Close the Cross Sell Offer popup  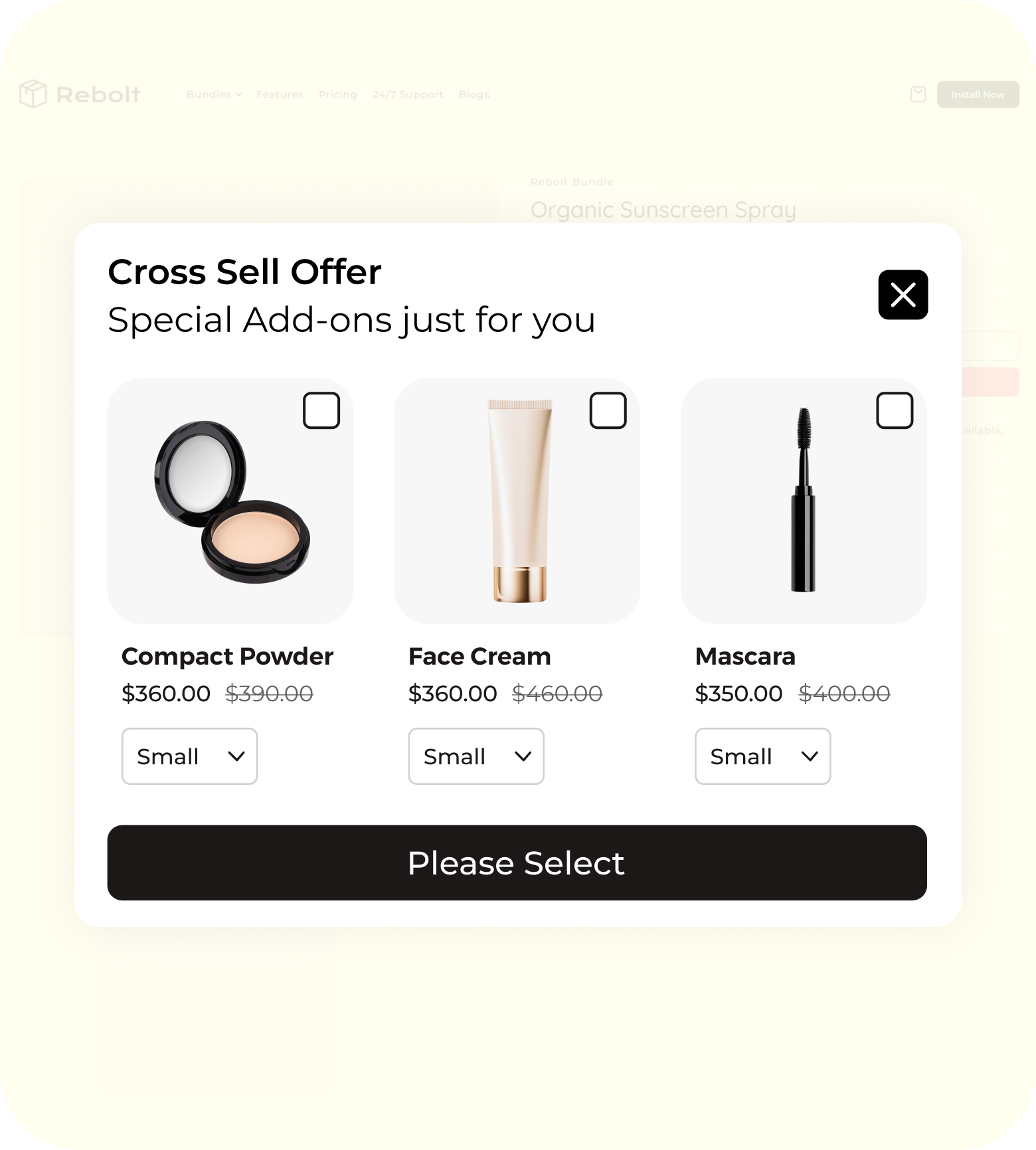click(903, 295)
